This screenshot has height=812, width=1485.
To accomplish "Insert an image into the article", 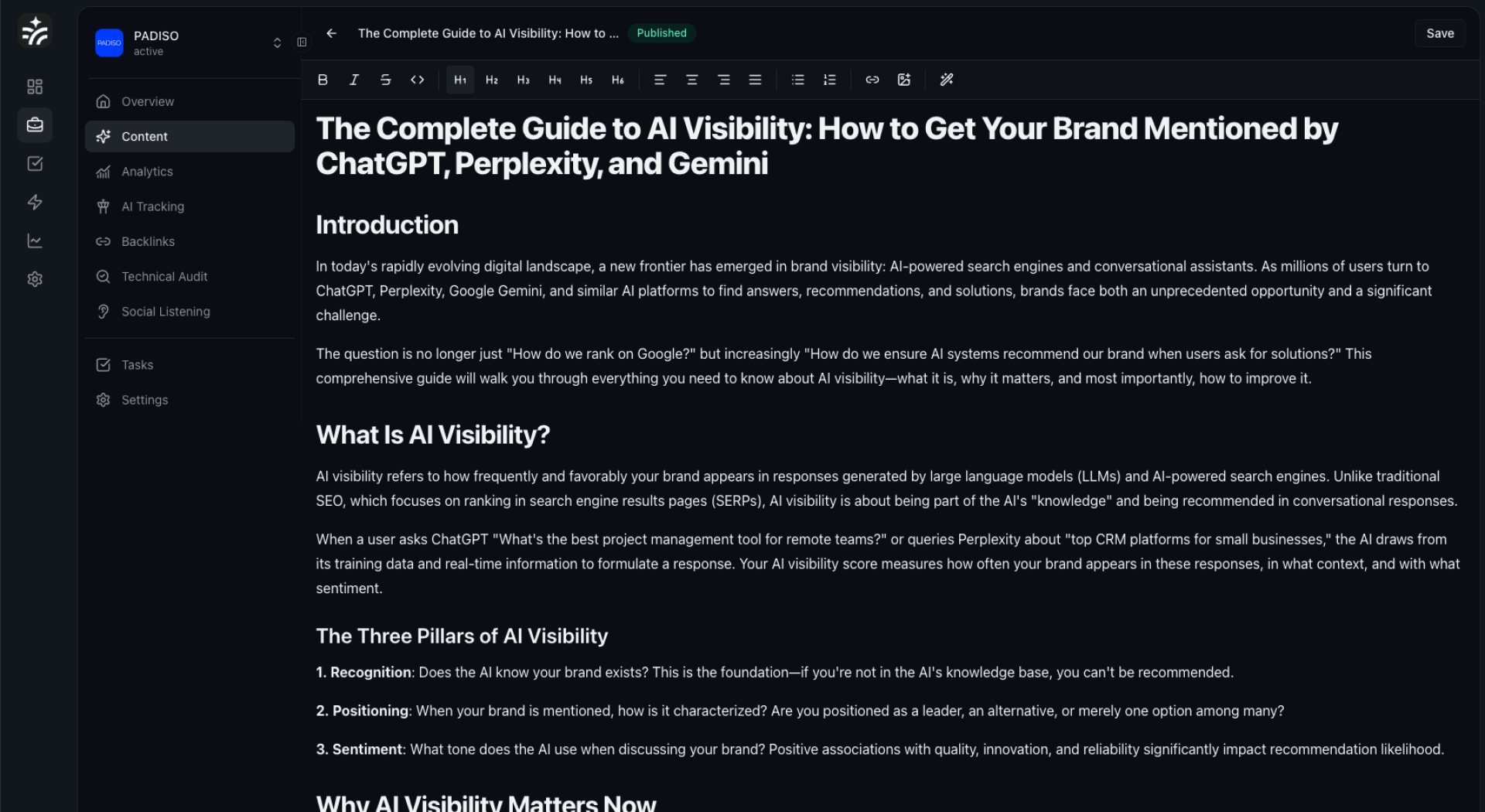I will [903, 80].
